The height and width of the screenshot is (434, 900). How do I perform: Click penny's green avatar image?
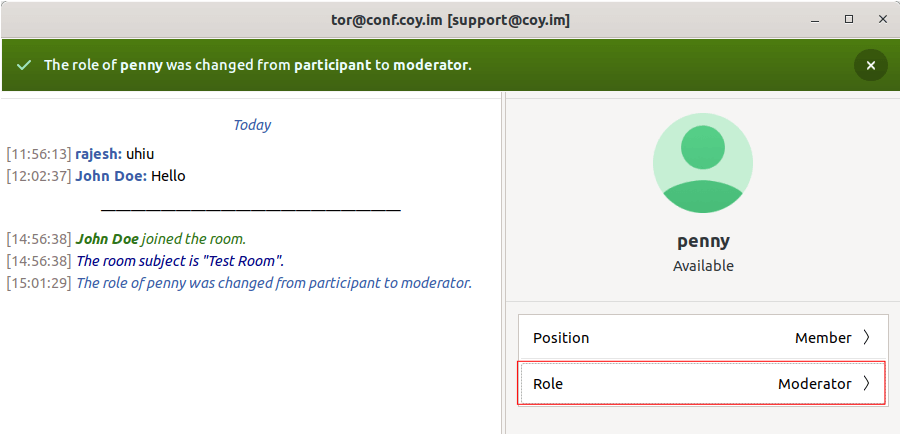[702, 162]
